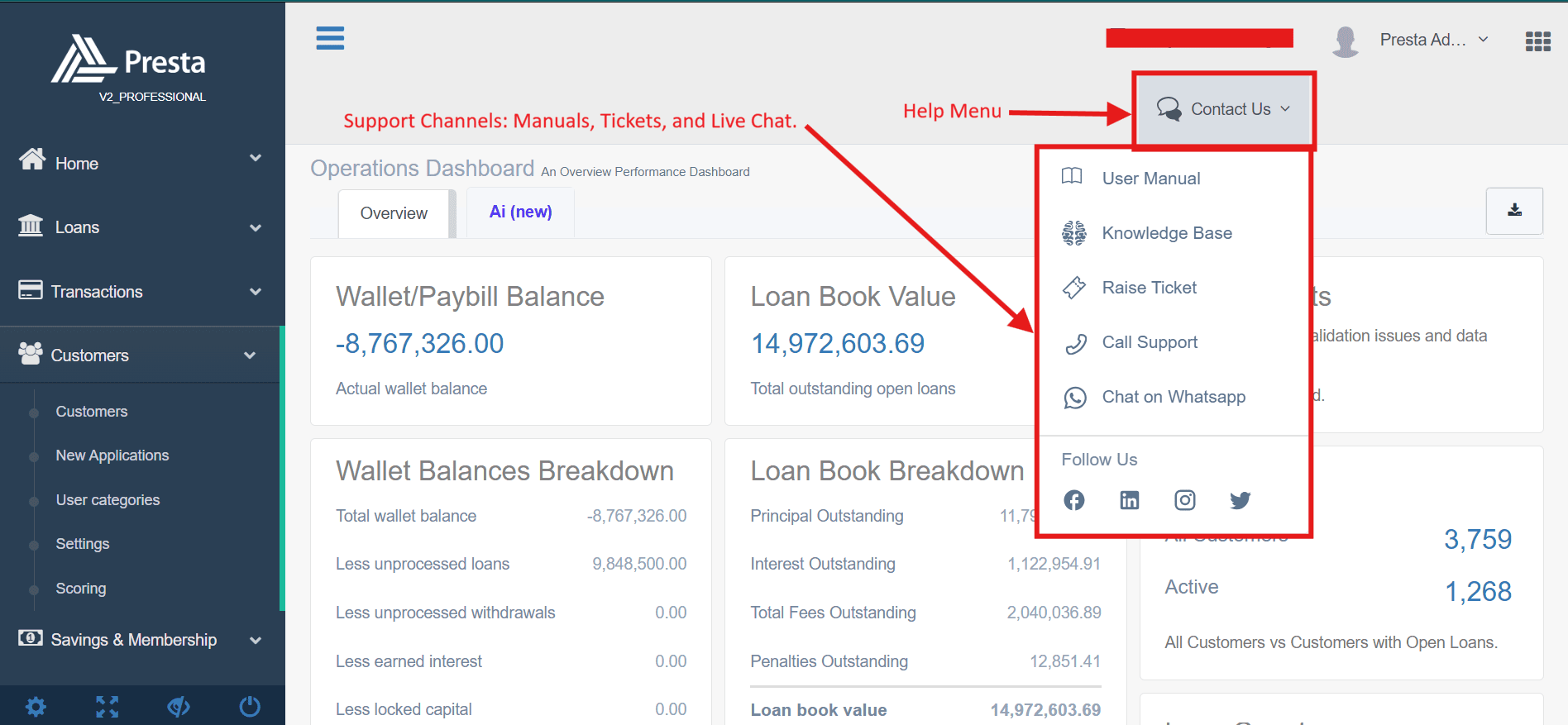1568x725 pixels.
Task: Select User Manual from help menu
Action: click(1151, 179)
